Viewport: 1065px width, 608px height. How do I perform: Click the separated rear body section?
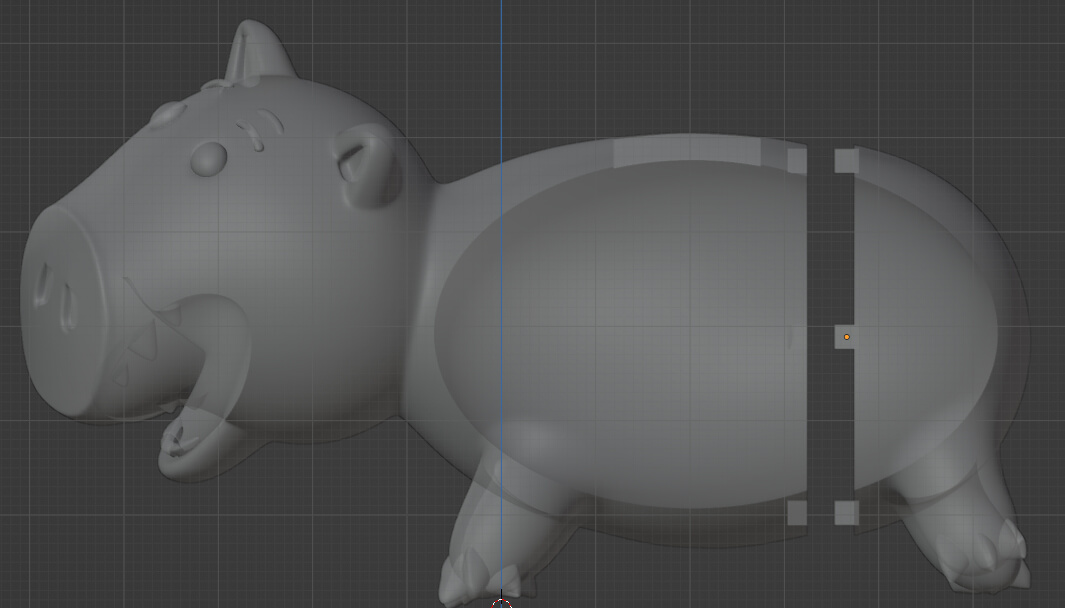(x=941, y=340)
